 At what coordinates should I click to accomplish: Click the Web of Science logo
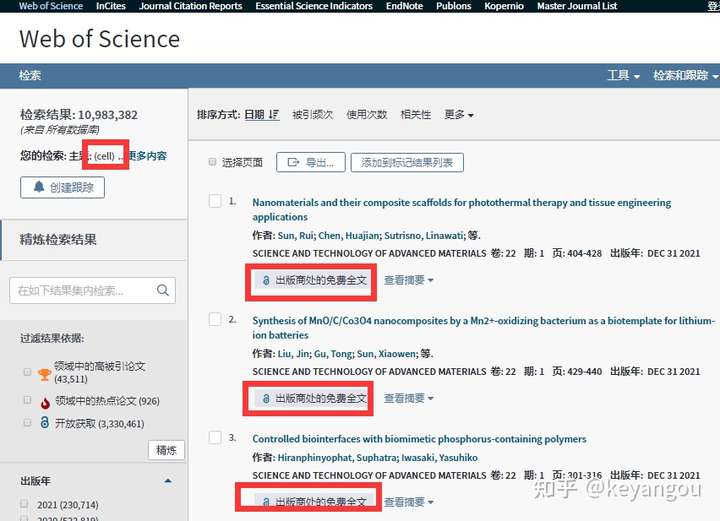(x=99, y=39)
